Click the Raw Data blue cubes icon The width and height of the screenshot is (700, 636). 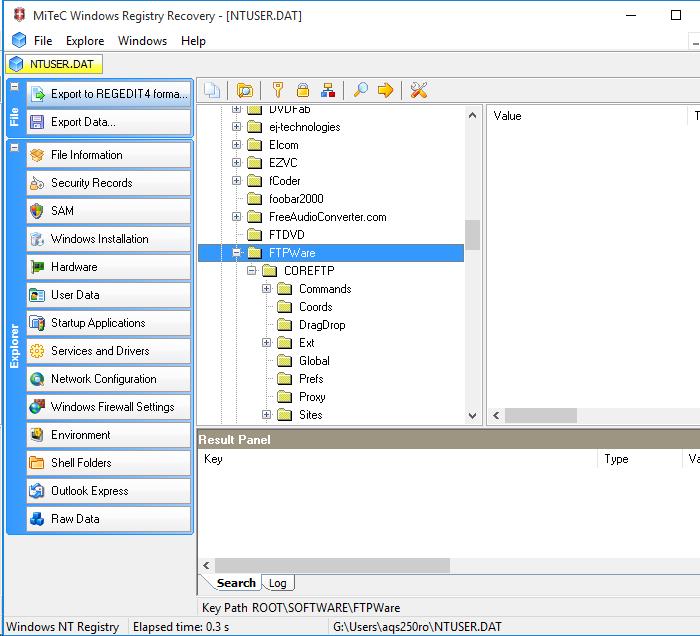pyautogui.click(x=37, y=519)
